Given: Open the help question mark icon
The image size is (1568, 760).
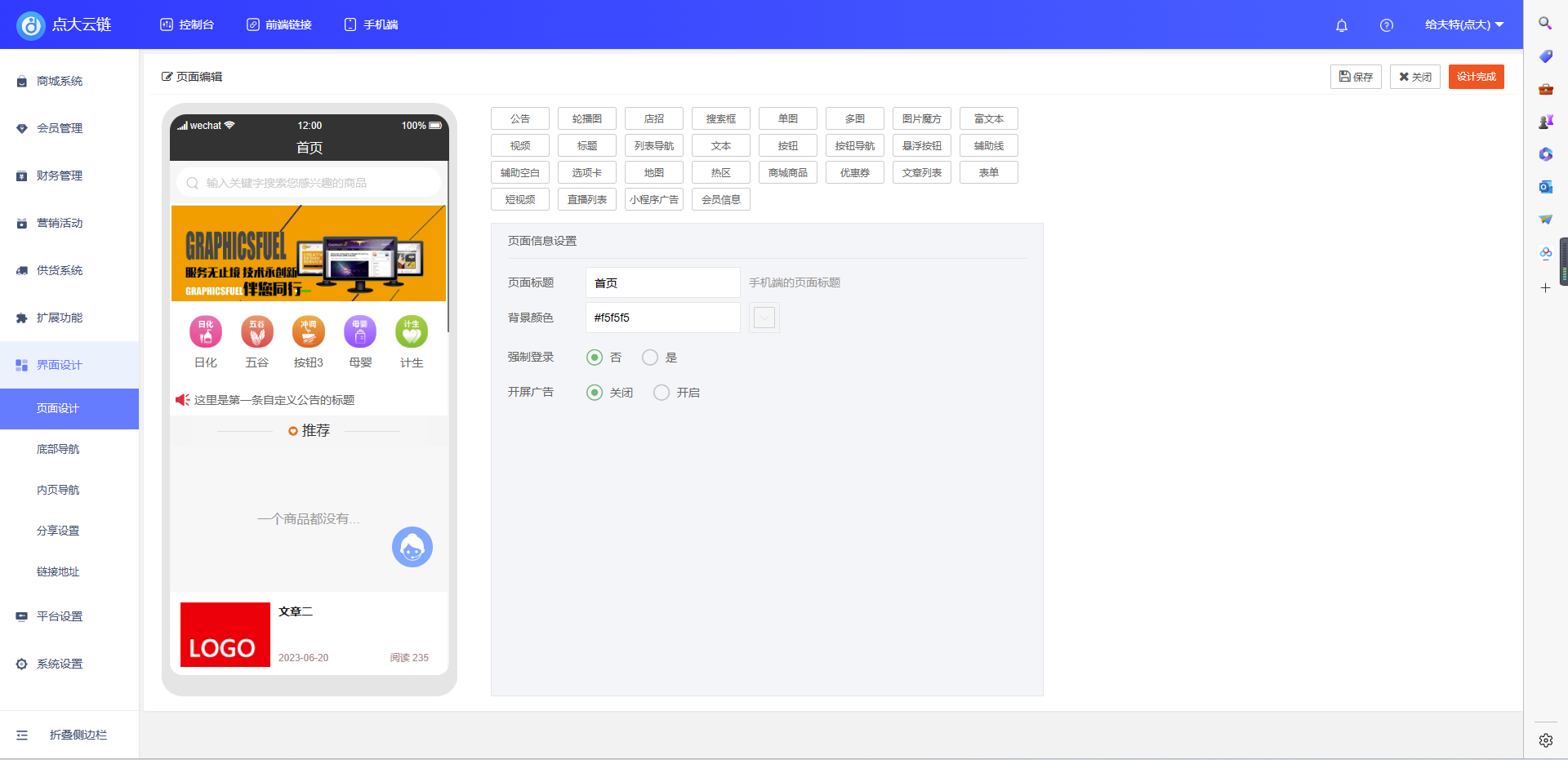Looking at the screenshot, I should 1386,25.
